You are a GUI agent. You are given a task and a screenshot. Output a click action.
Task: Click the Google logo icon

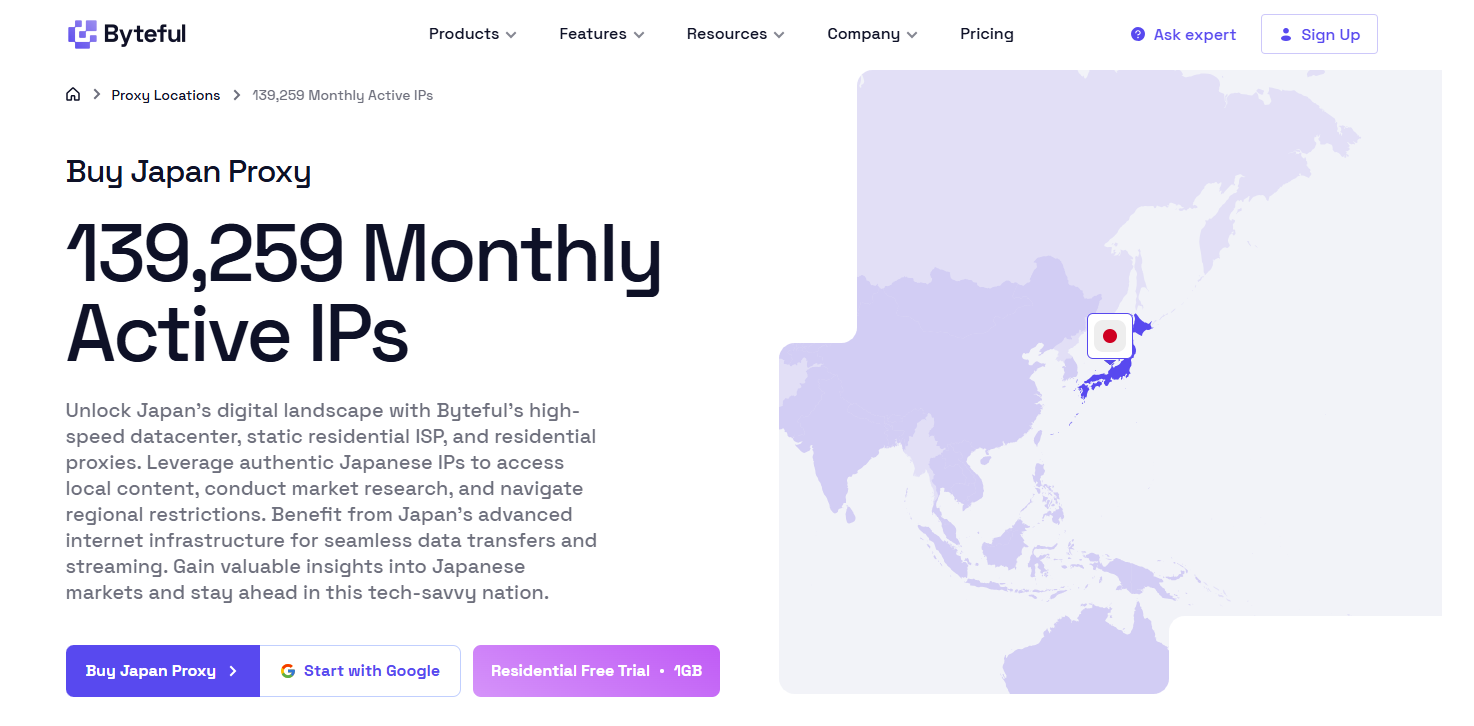[x=288, y=671]
